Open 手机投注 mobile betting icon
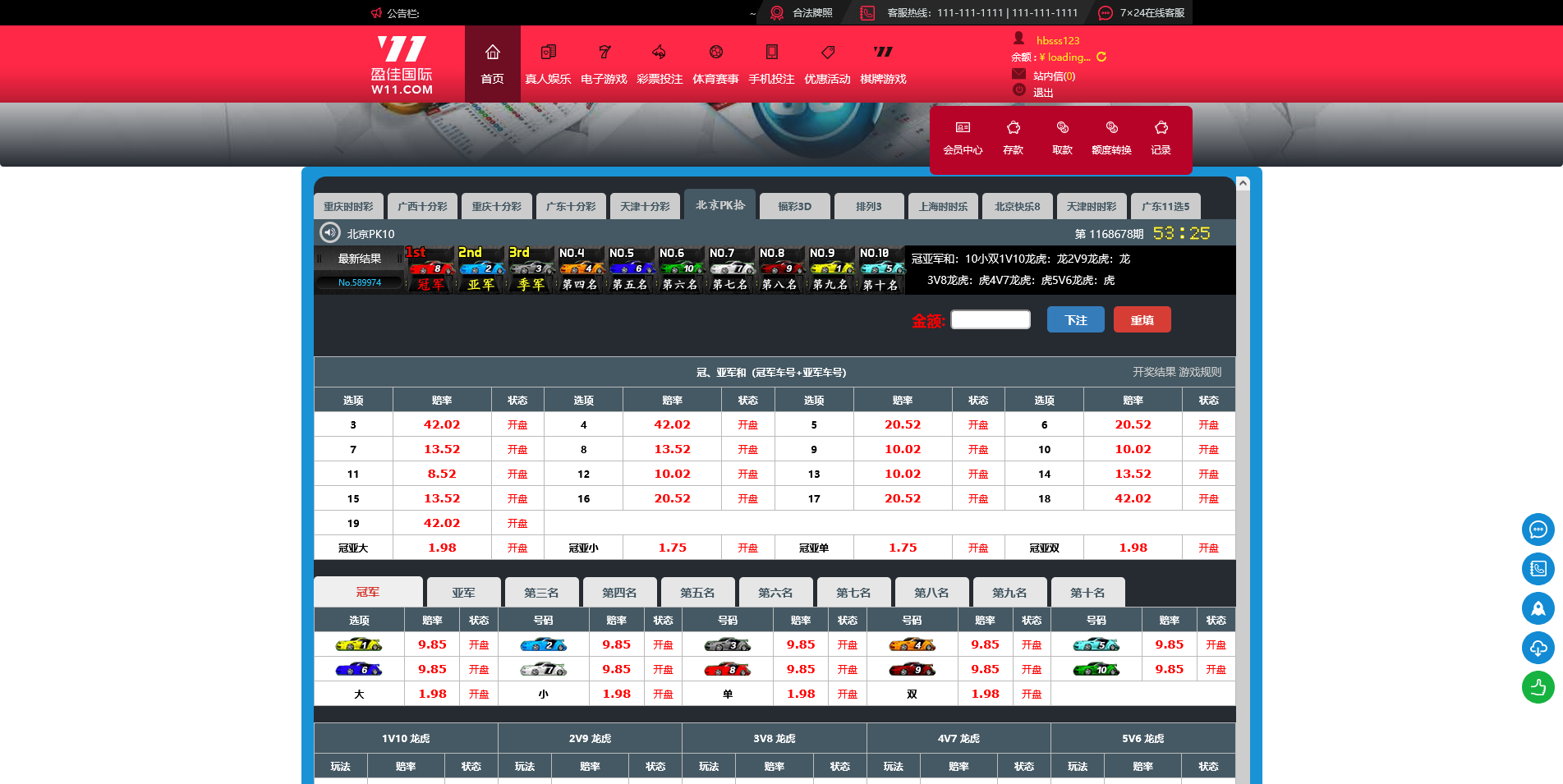 coord(772,53)
